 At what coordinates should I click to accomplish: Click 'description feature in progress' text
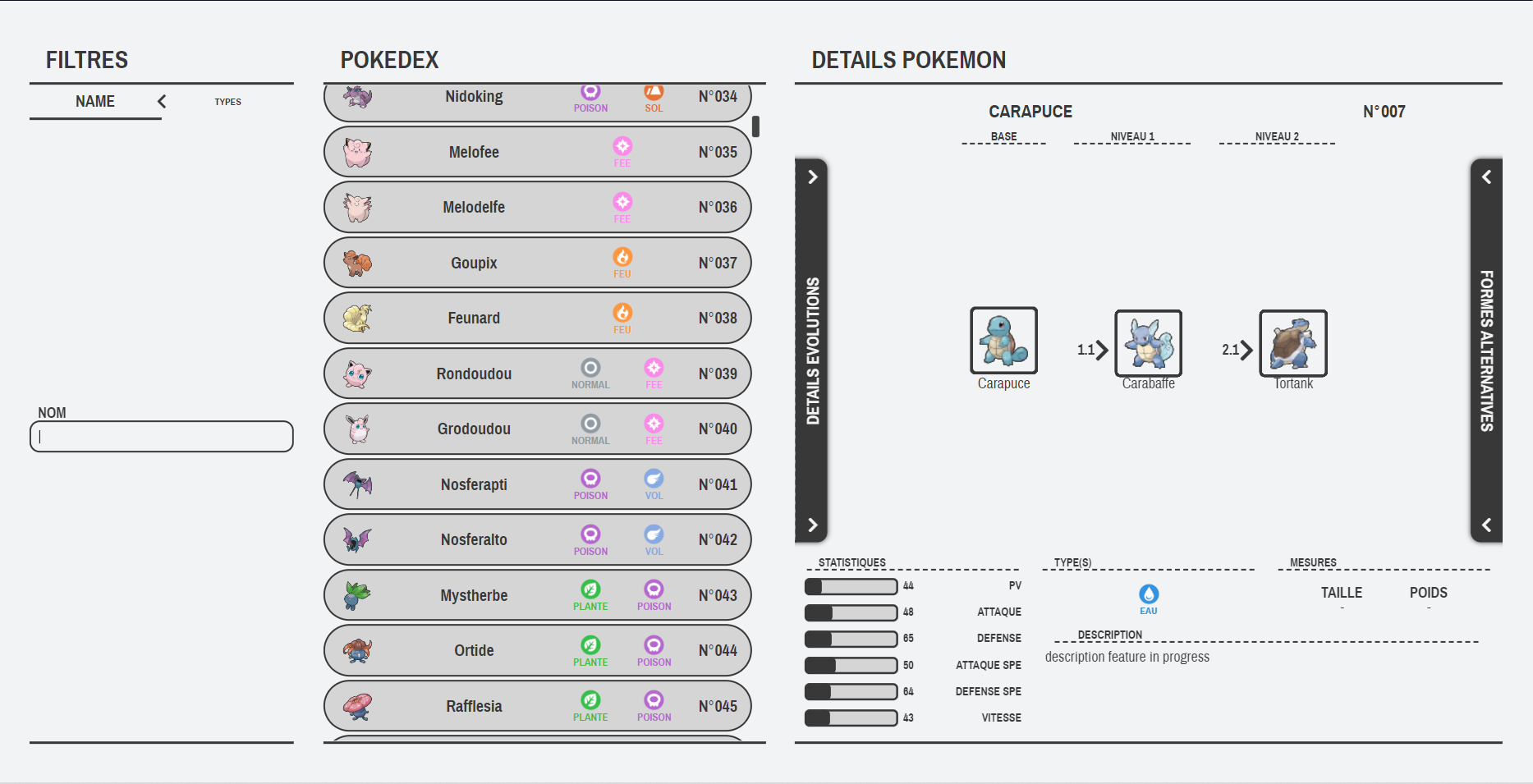1127,657
